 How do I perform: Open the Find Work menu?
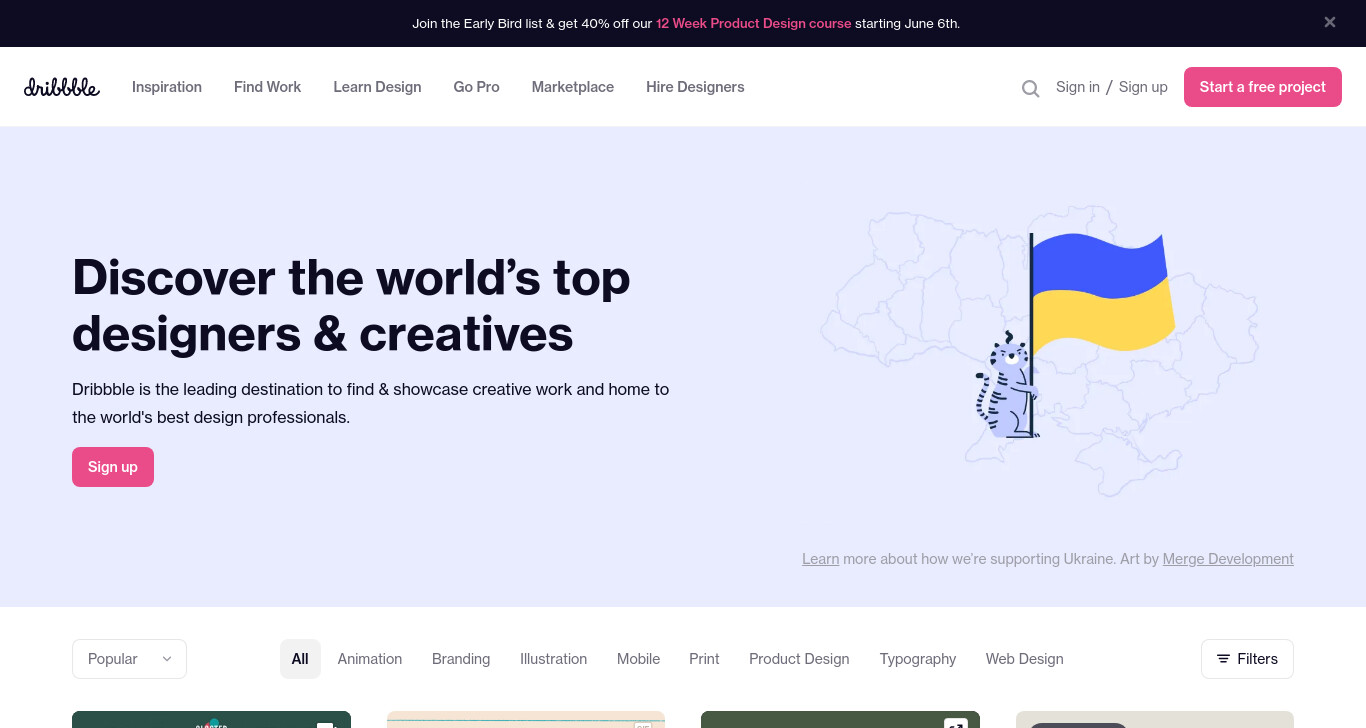[x=267, y=87]
